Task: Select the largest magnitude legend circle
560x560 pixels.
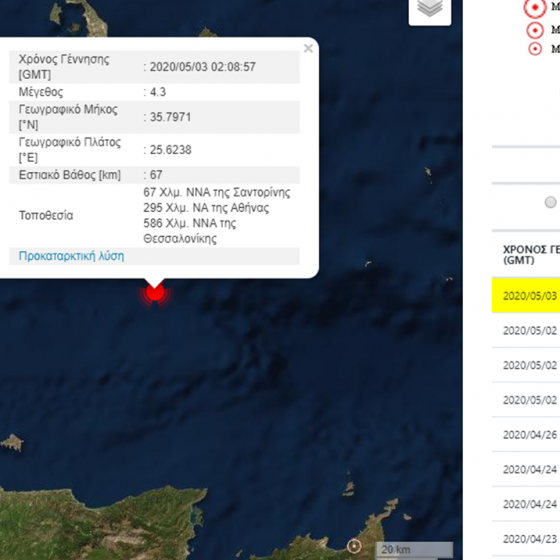Action: pos(535,7)
